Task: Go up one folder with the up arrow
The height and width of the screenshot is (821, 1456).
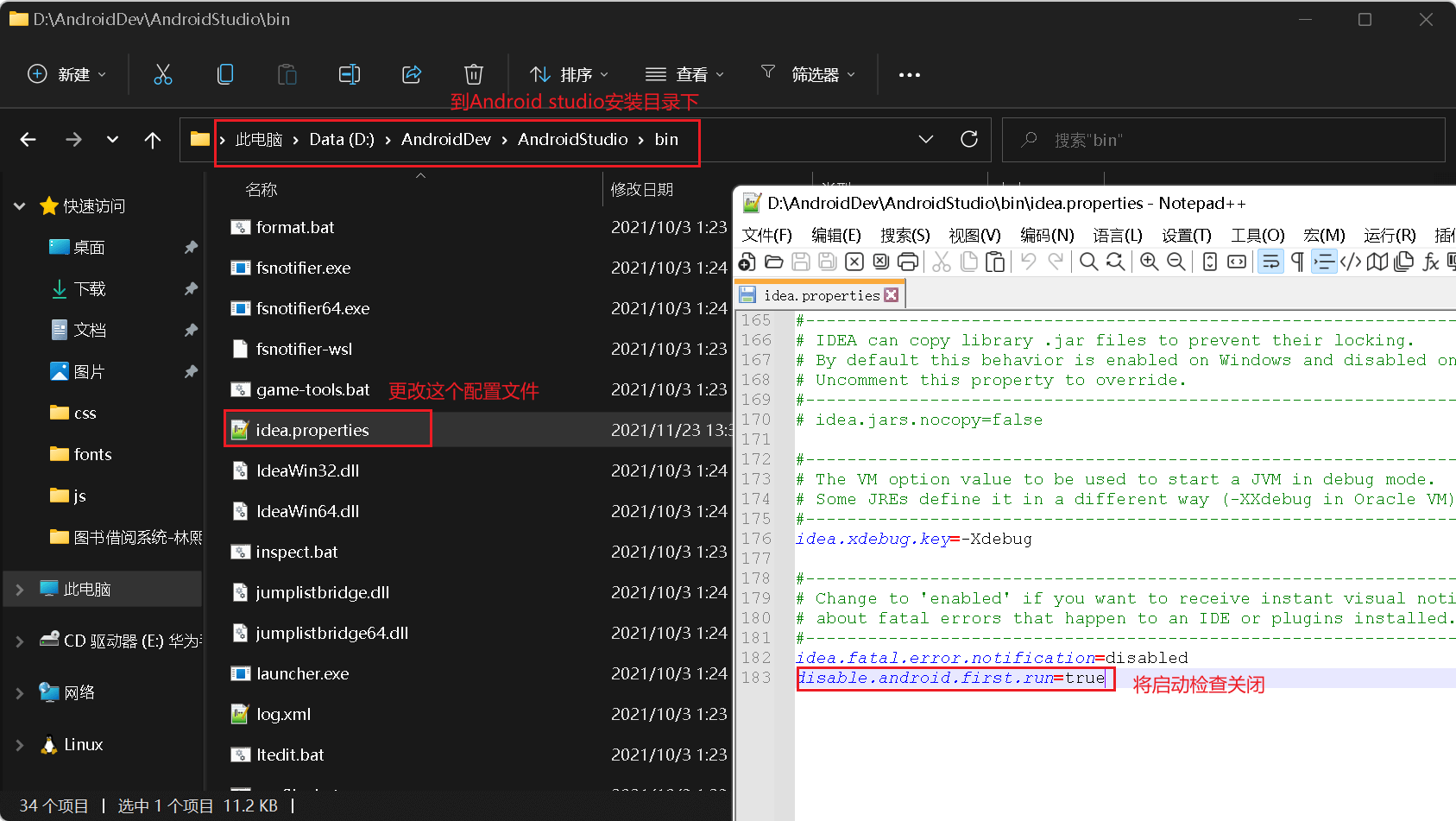Action: 153,140
